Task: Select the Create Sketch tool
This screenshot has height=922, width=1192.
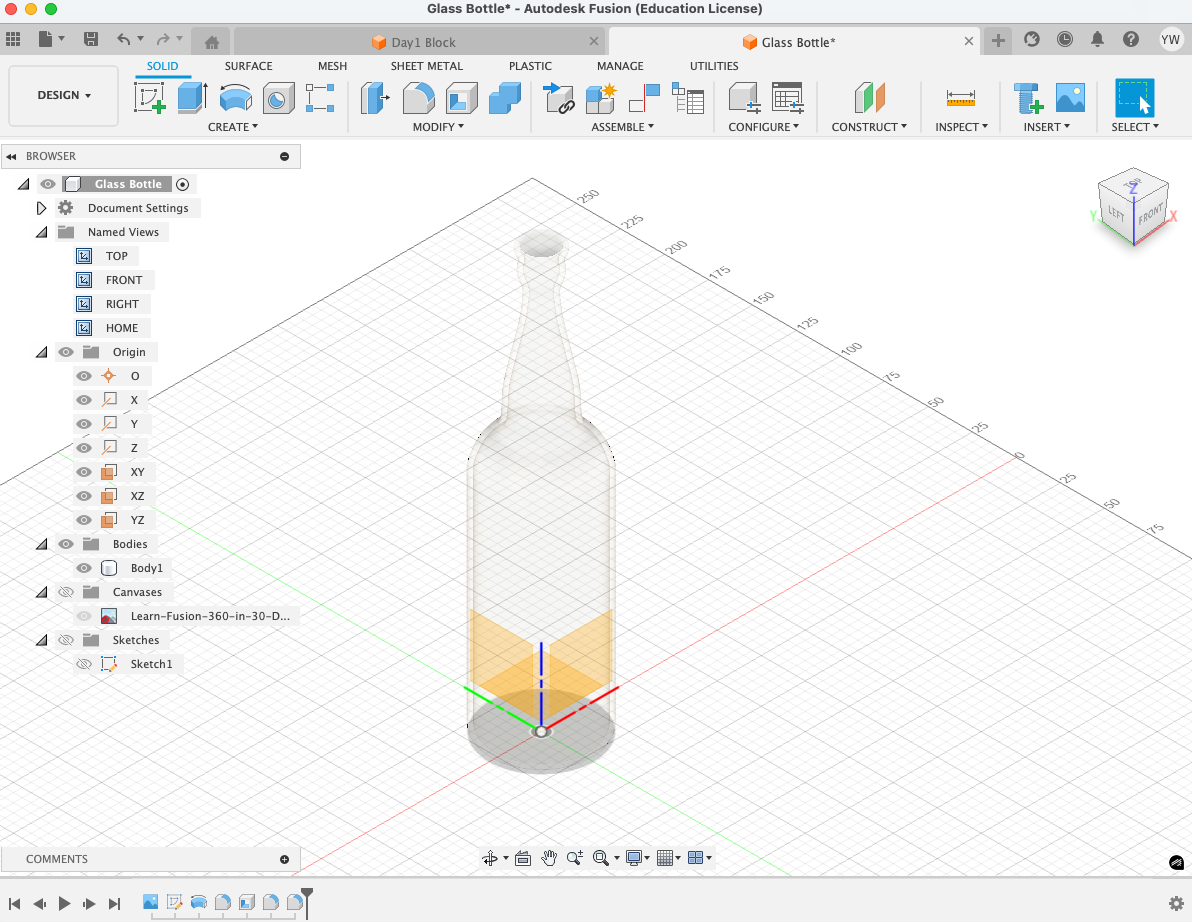Action: (x=149, y=98)
